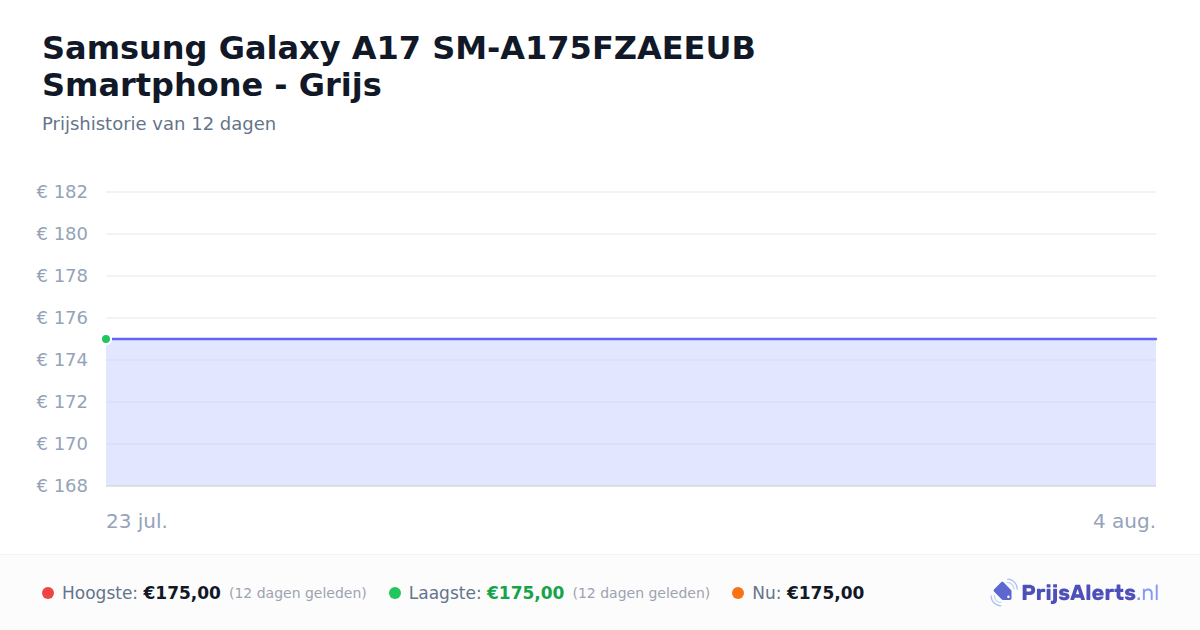Click the € 176 axis label
Viewport: 1200px width, 630px height.
(x=62, y=318)
